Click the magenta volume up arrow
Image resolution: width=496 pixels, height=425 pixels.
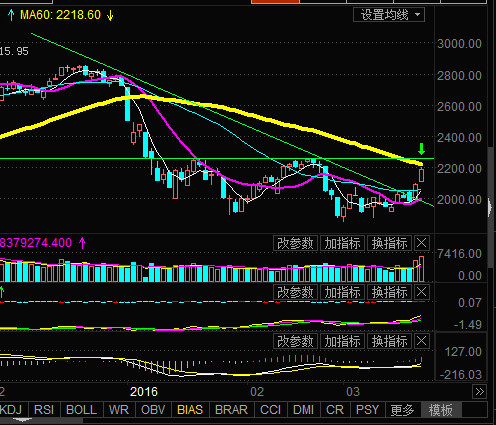tap(82, 243)
